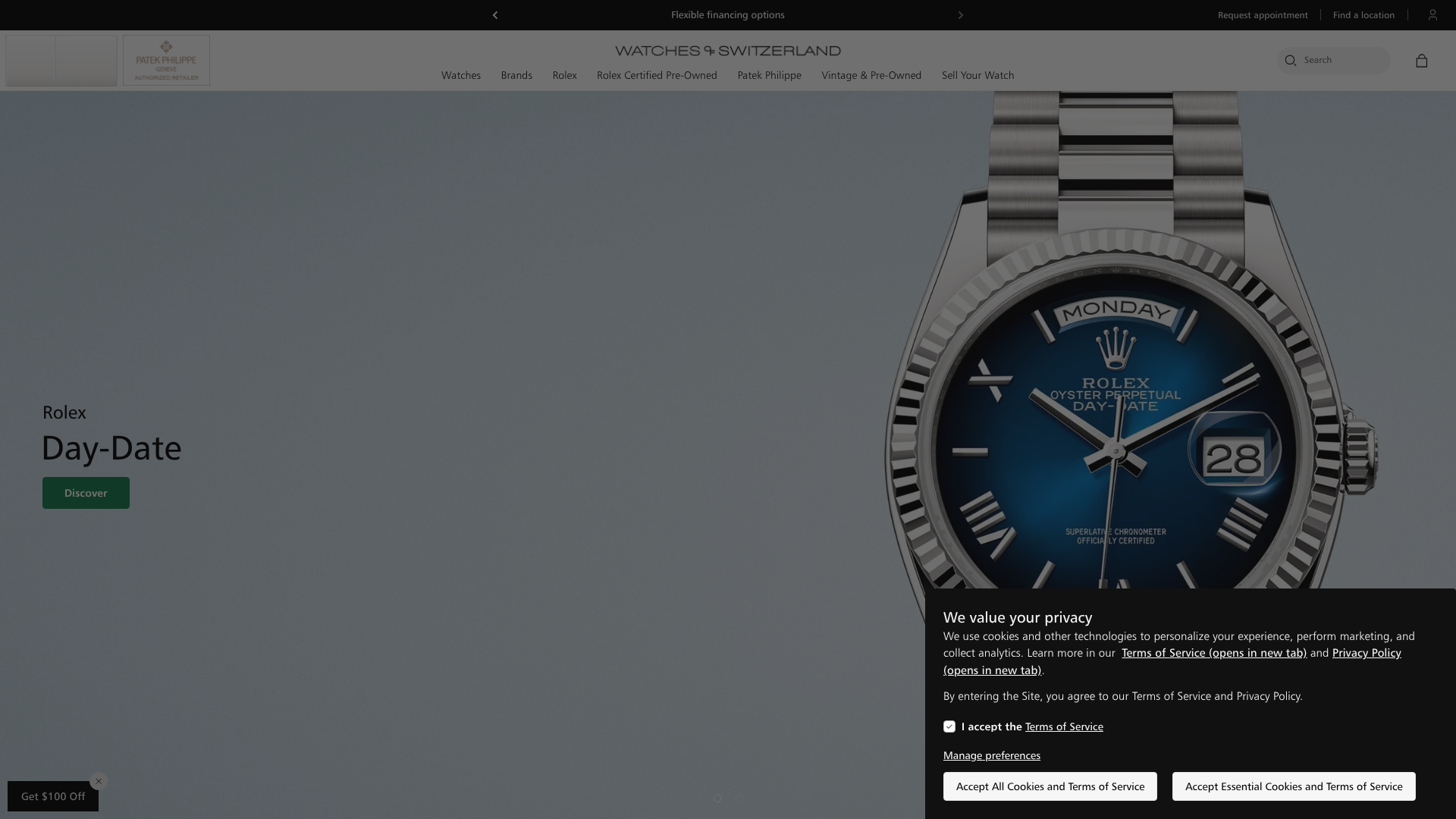1456x819 pixels.
Task: Click Discover for the Rolex Day-Date
Action: pyautogui.click(x=85, y=492)
